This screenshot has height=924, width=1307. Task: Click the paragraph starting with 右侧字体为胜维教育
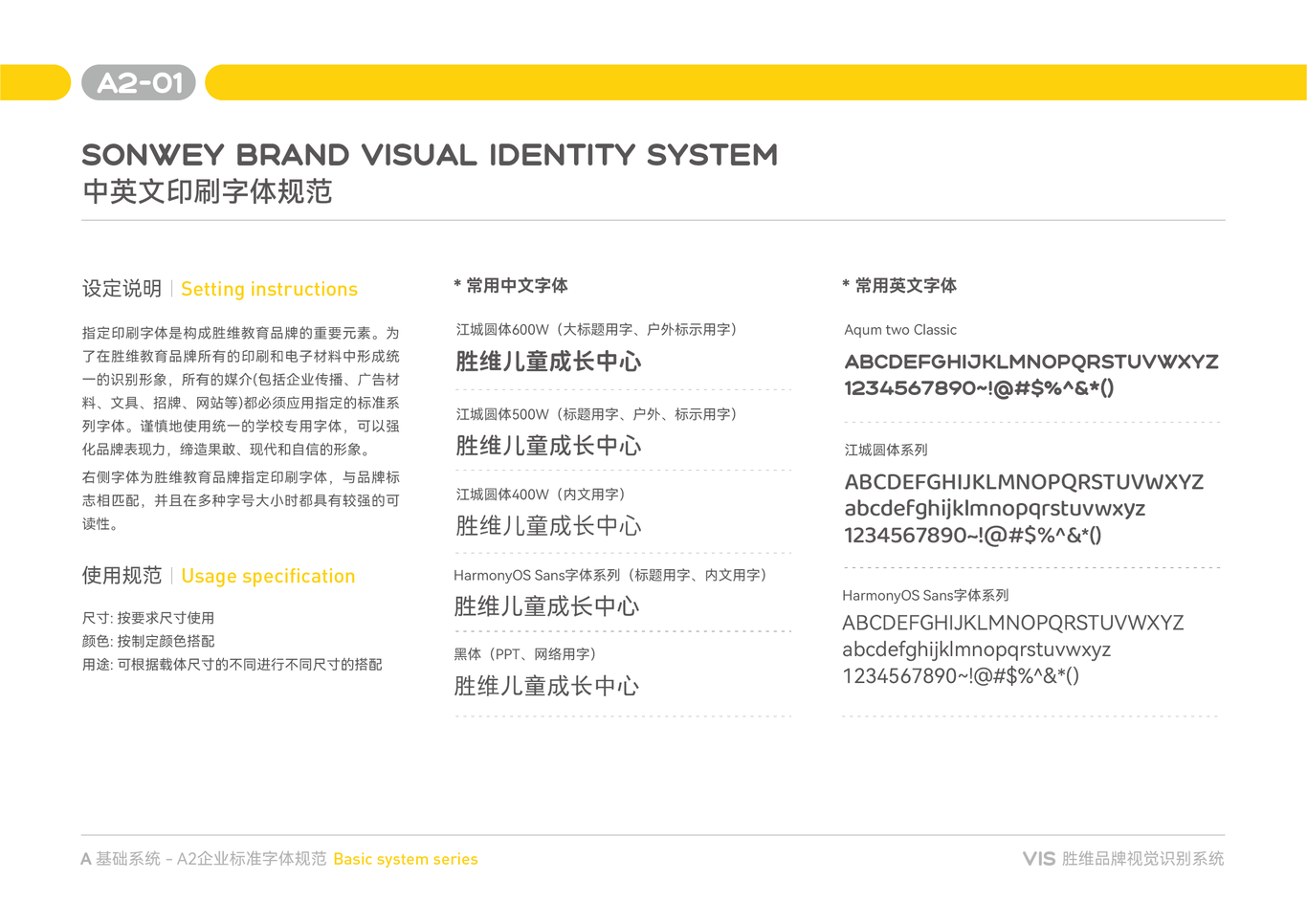coord(241,500)
